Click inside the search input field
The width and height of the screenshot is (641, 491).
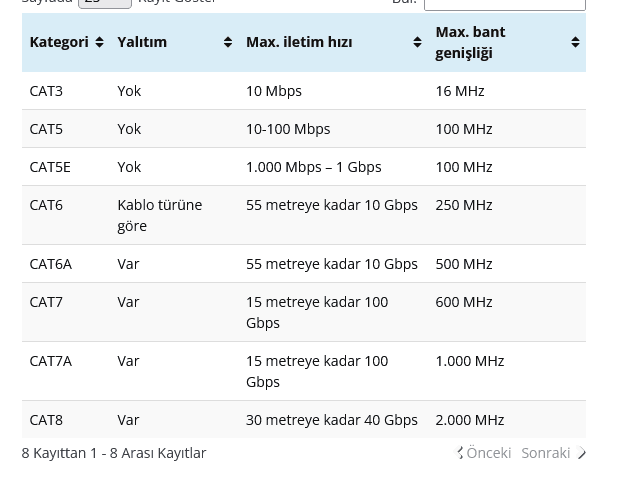coord(504,4)
